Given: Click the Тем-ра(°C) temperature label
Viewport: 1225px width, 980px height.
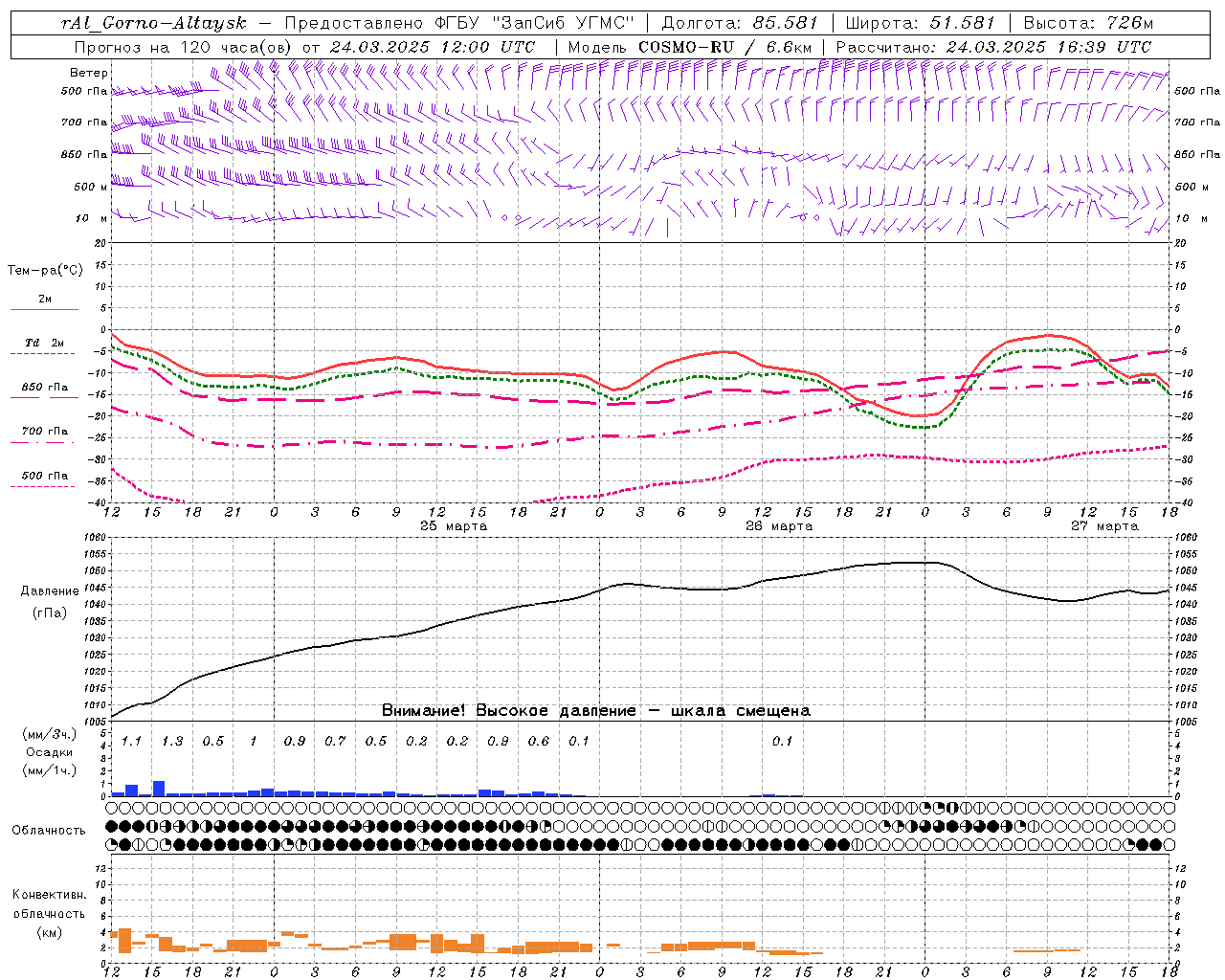Looking at the screenshot, I should [45, 271].
